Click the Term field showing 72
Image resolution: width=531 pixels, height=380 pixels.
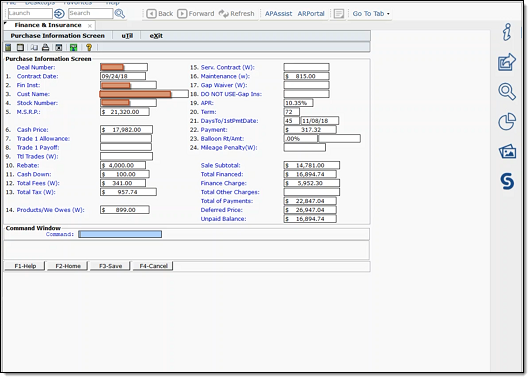tap(292, 112)
